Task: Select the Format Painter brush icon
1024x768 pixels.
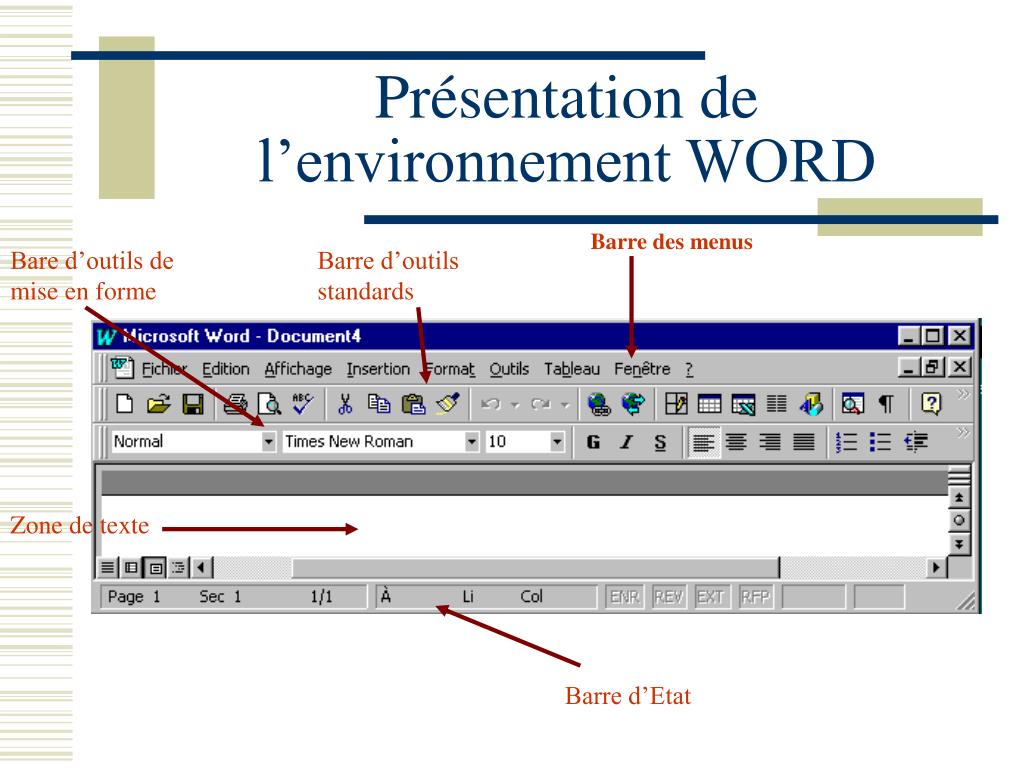Action: (x=447, y=404)
